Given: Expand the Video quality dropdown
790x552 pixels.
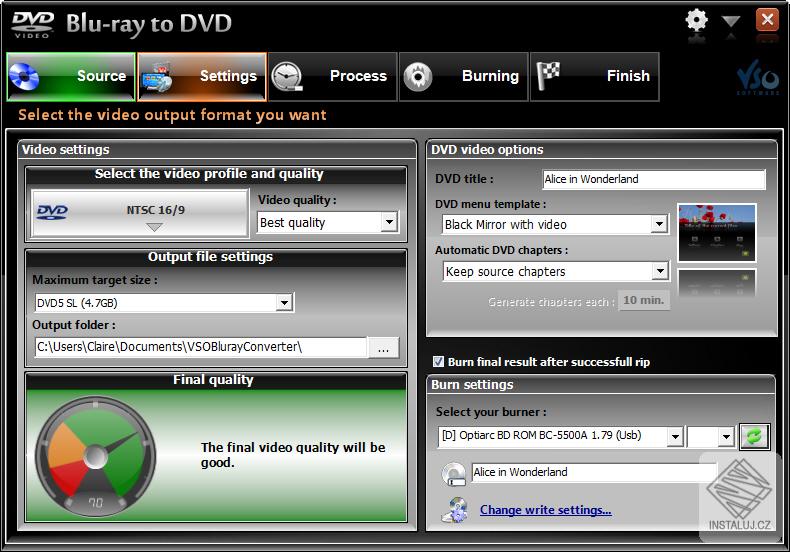Looking at the screenshot, I should coord(389,222).
